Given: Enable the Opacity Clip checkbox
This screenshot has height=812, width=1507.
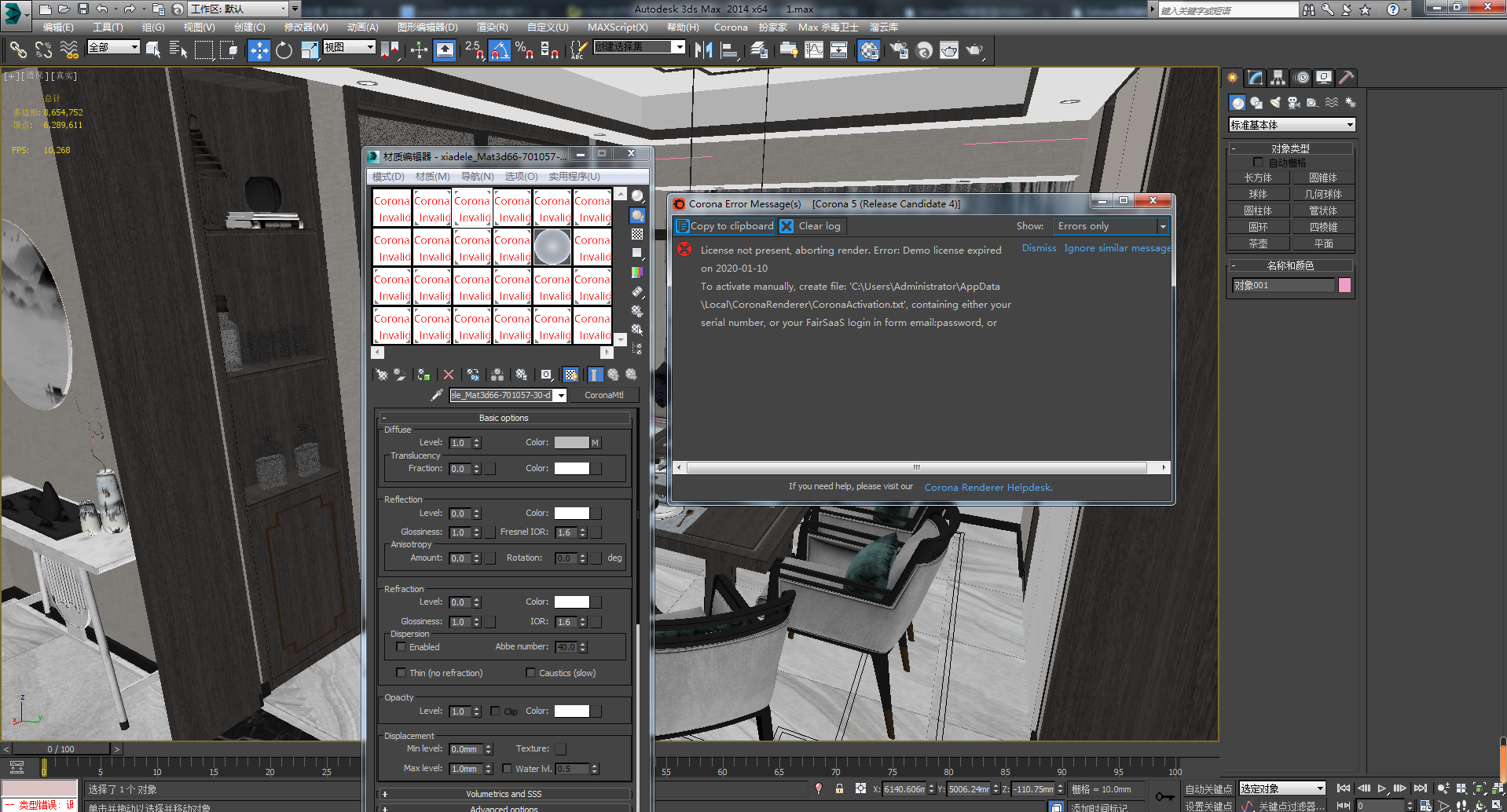Looking at the screenshot, I should coord(495,711).
